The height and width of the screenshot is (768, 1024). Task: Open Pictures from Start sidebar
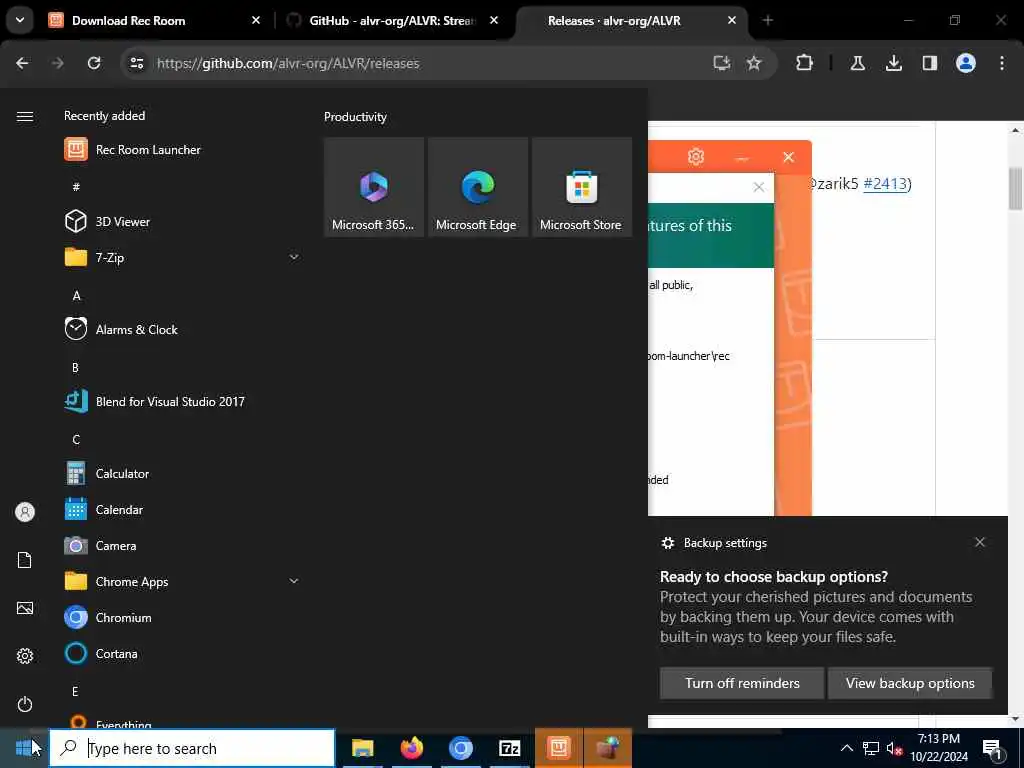click(x=25, y=608)
